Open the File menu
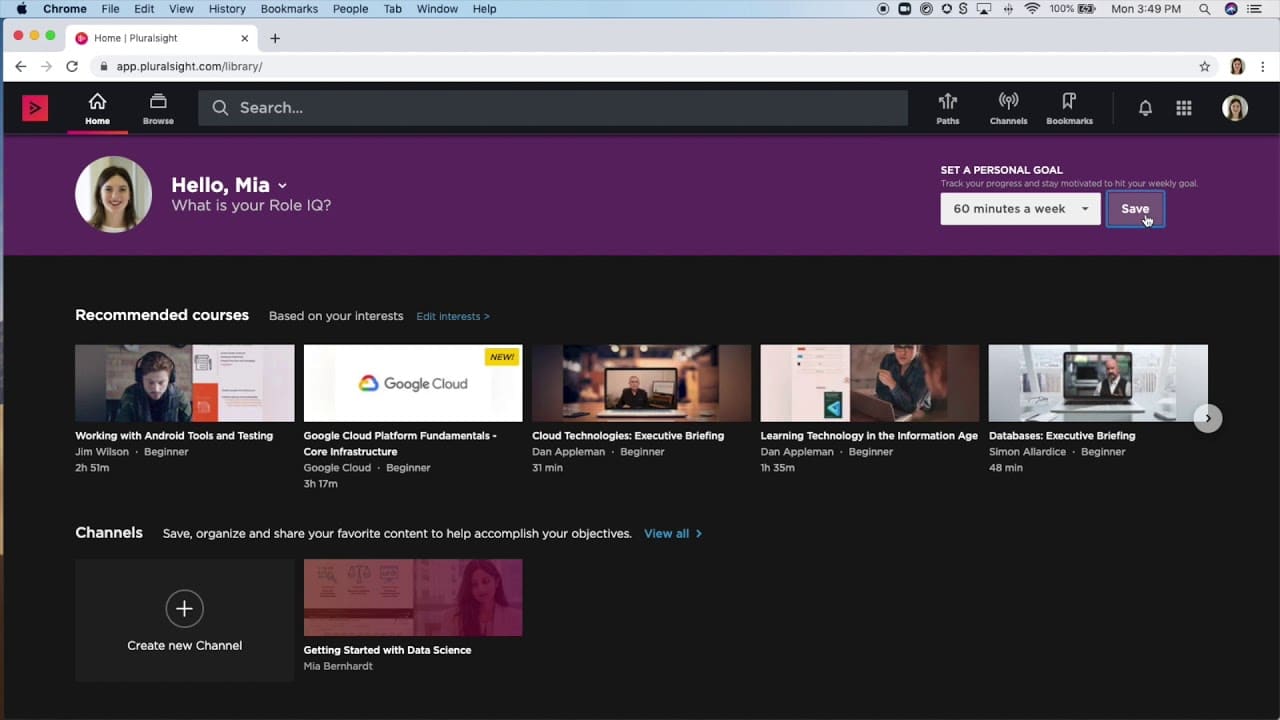The height and width of the screenshot is (720, 1280). (110, 9)
